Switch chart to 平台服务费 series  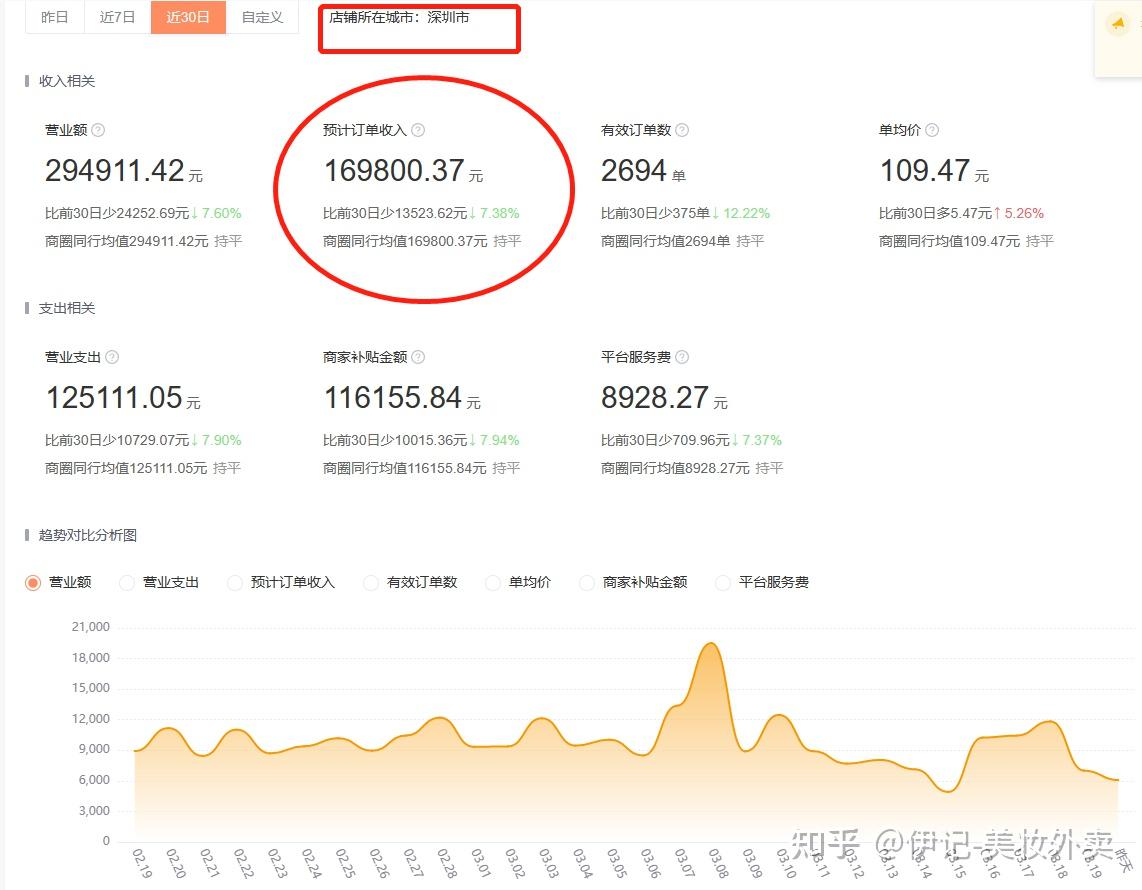coord(721,582)
